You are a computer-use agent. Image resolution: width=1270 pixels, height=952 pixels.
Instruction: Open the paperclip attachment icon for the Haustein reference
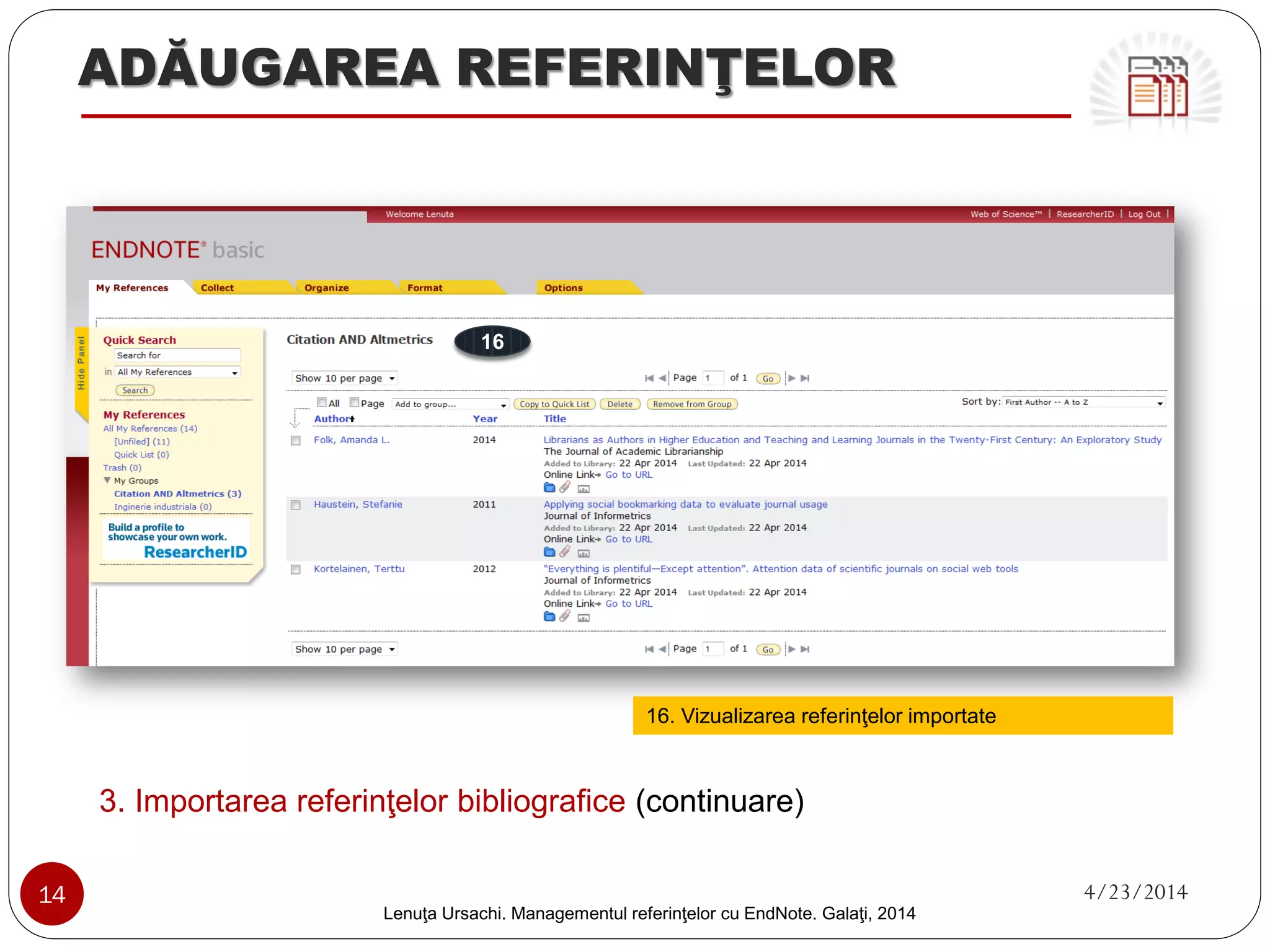point(565,552)
